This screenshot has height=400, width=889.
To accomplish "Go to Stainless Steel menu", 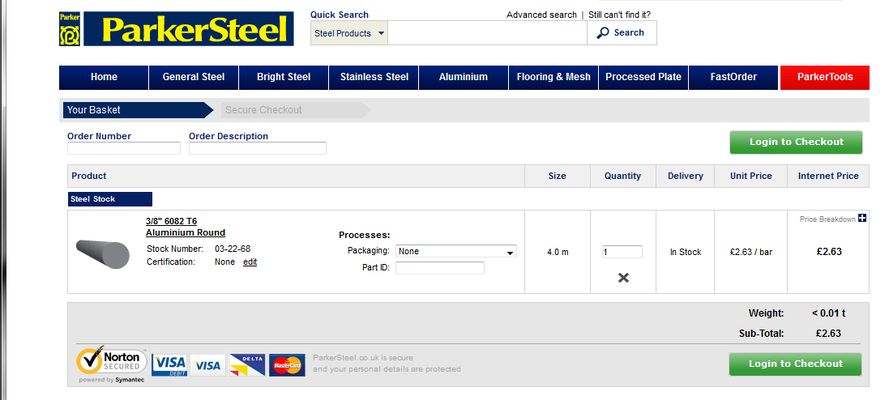I will pyautogui.click(x=374, y=77).
